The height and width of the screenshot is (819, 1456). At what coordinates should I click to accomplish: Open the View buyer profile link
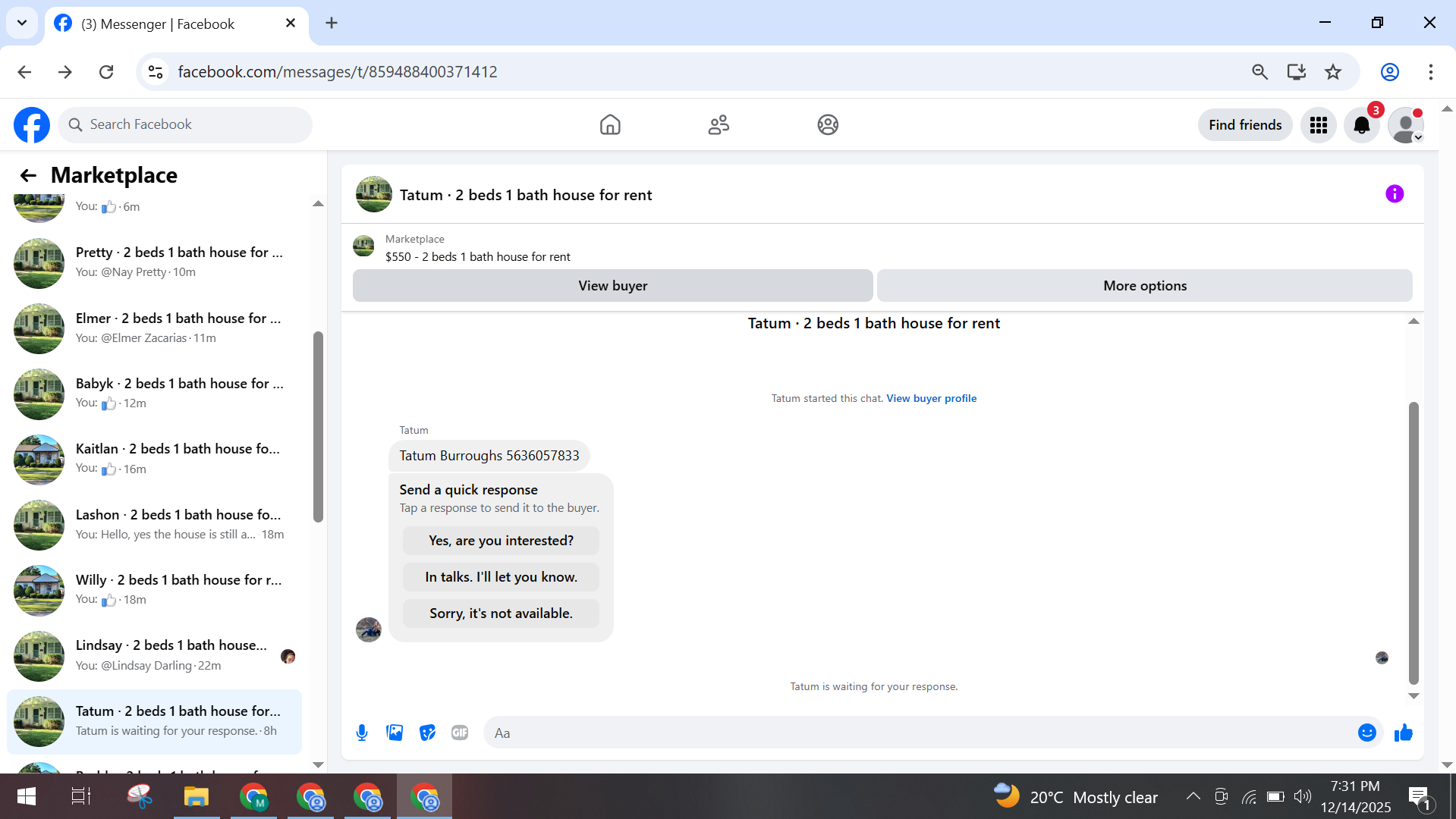click(x=932, y=399)
